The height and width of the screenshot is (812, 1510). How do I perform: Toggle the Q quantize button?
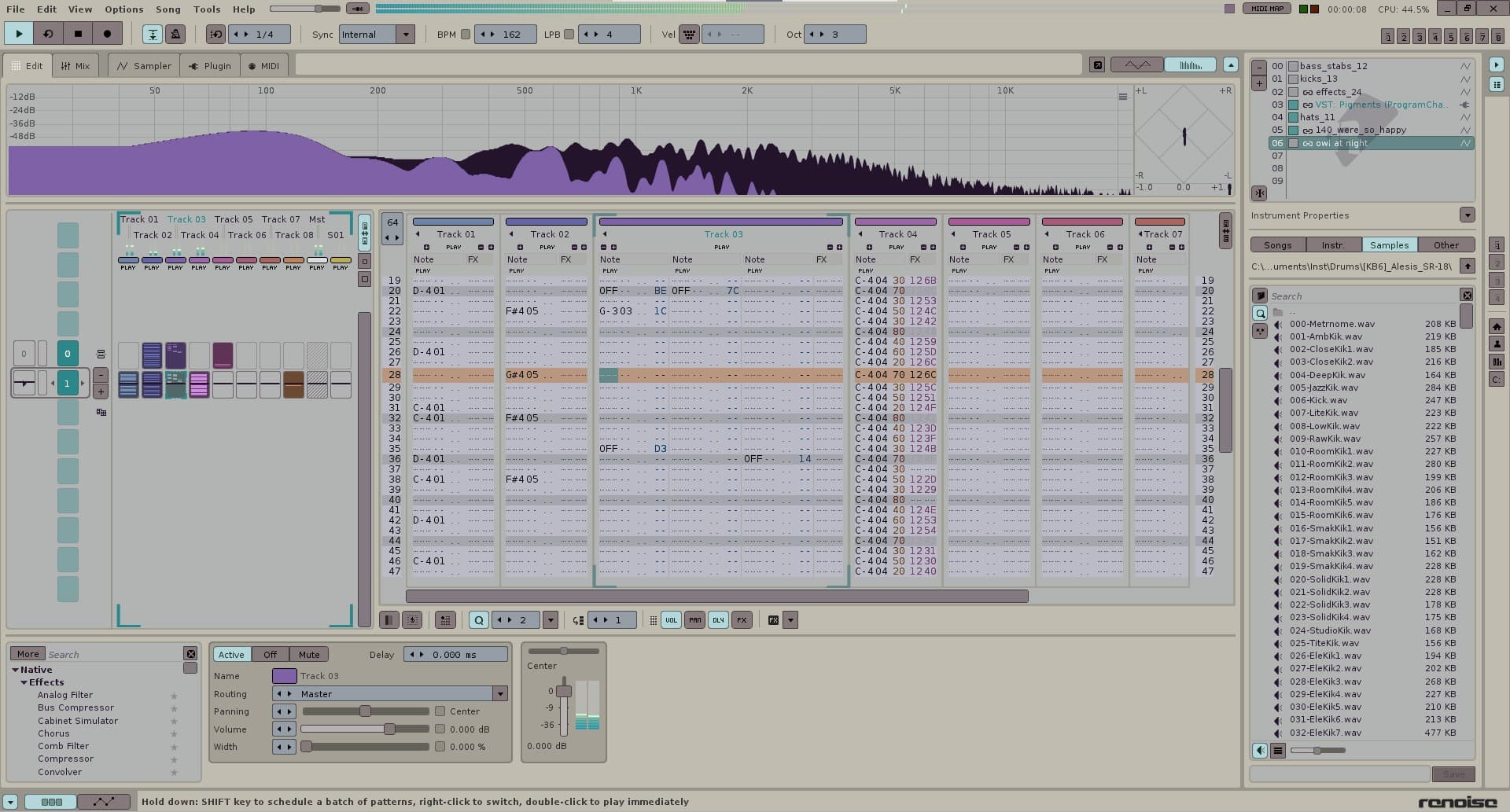[478, 620]
